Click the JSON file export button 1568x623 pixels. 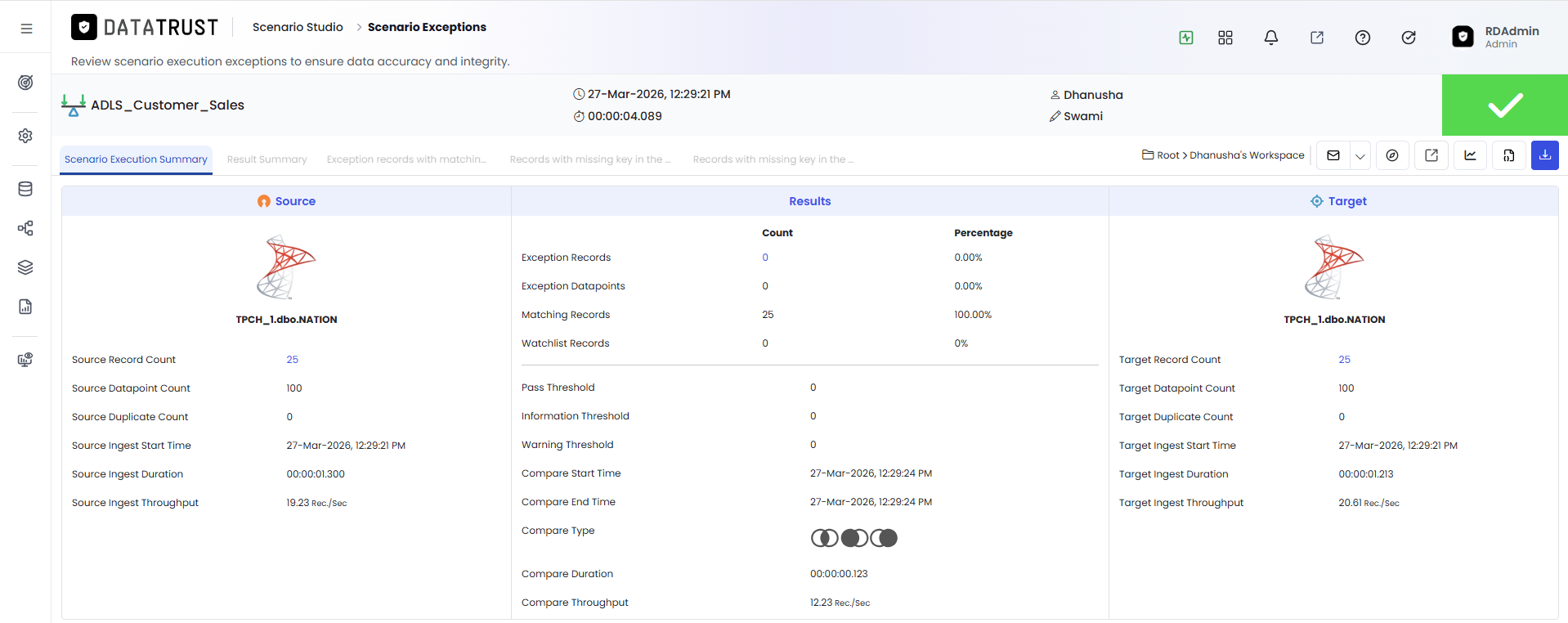coord(1509,155)
